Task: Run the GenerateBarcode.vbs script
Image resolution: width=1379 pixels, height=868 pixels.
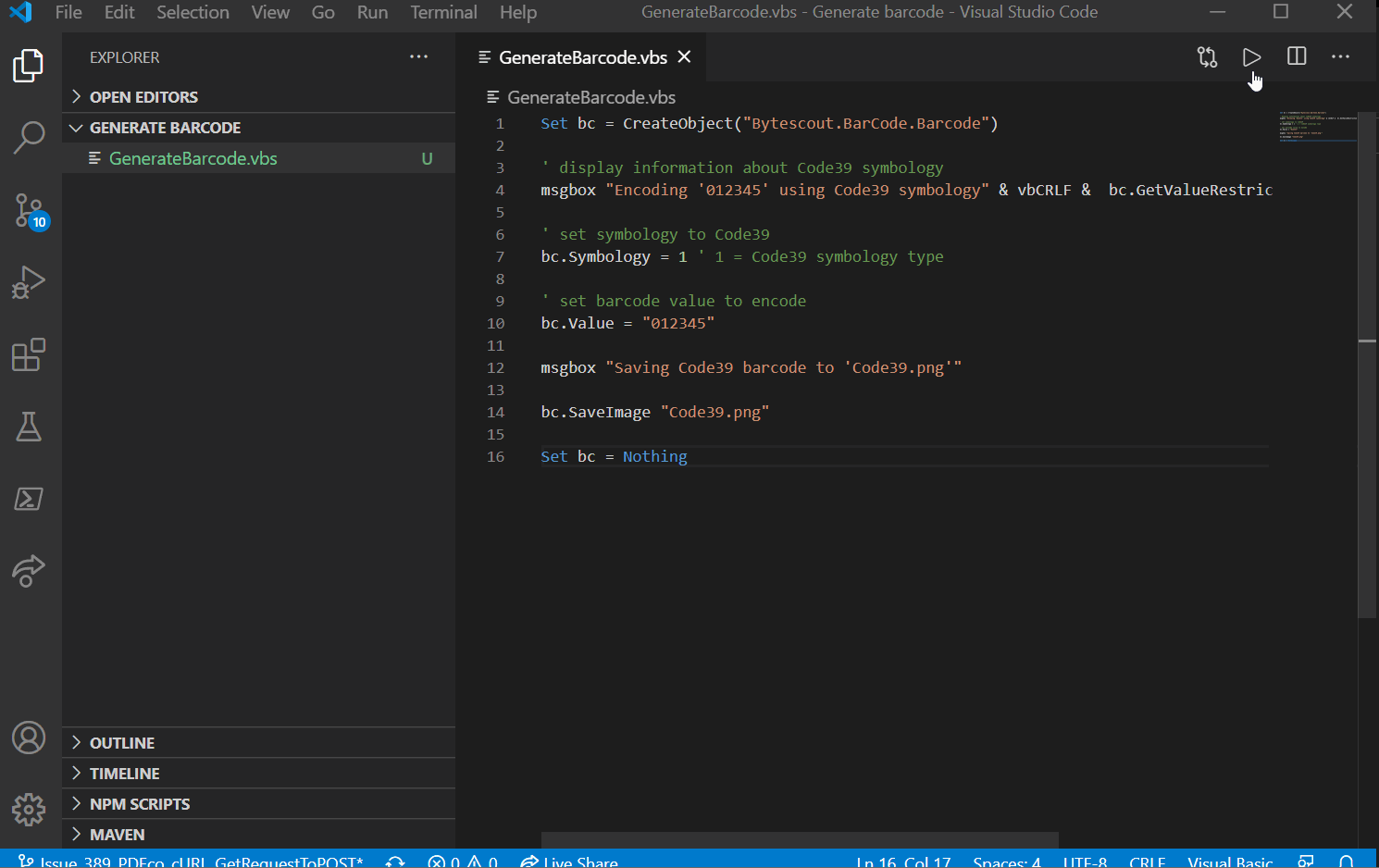Action: (x=1251, y=56)
